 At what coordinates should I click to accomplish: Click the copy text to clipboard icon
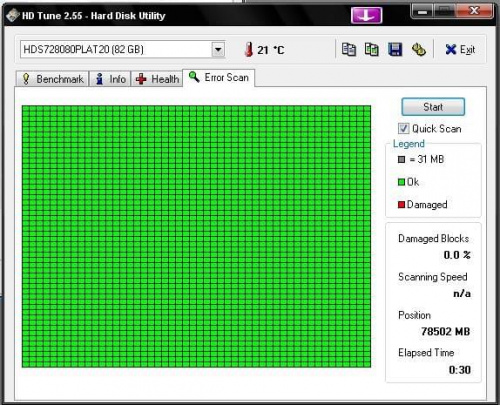coord(349,50)
